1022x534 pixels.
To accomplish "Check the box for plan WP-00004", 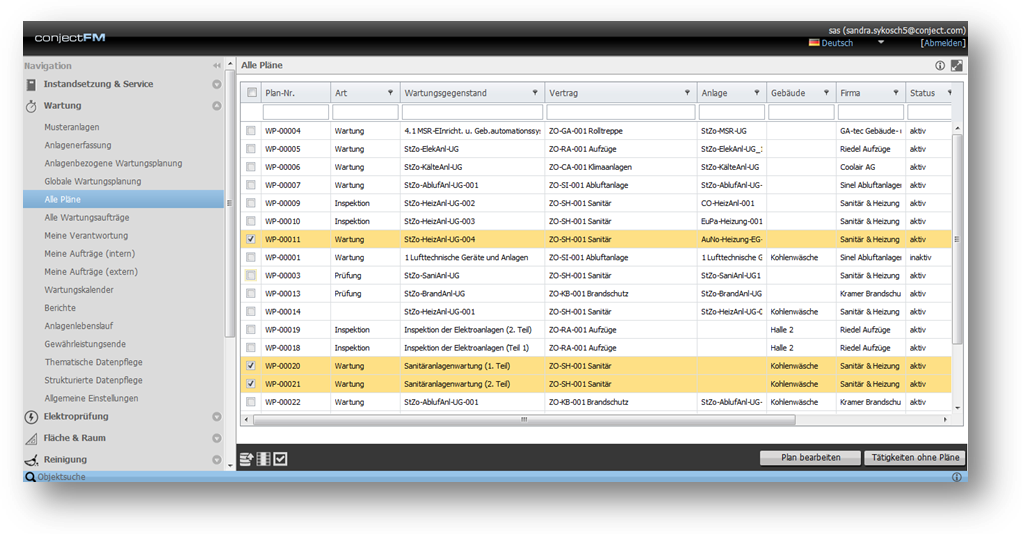I will pos(251,131).
